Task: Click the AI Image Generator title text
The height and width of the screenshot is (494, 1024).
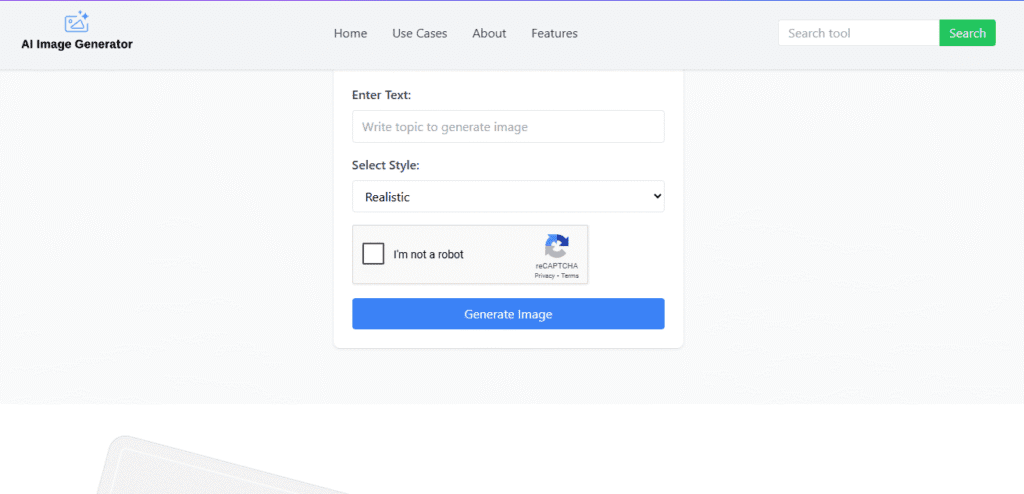Action: [x=77, y=44]
